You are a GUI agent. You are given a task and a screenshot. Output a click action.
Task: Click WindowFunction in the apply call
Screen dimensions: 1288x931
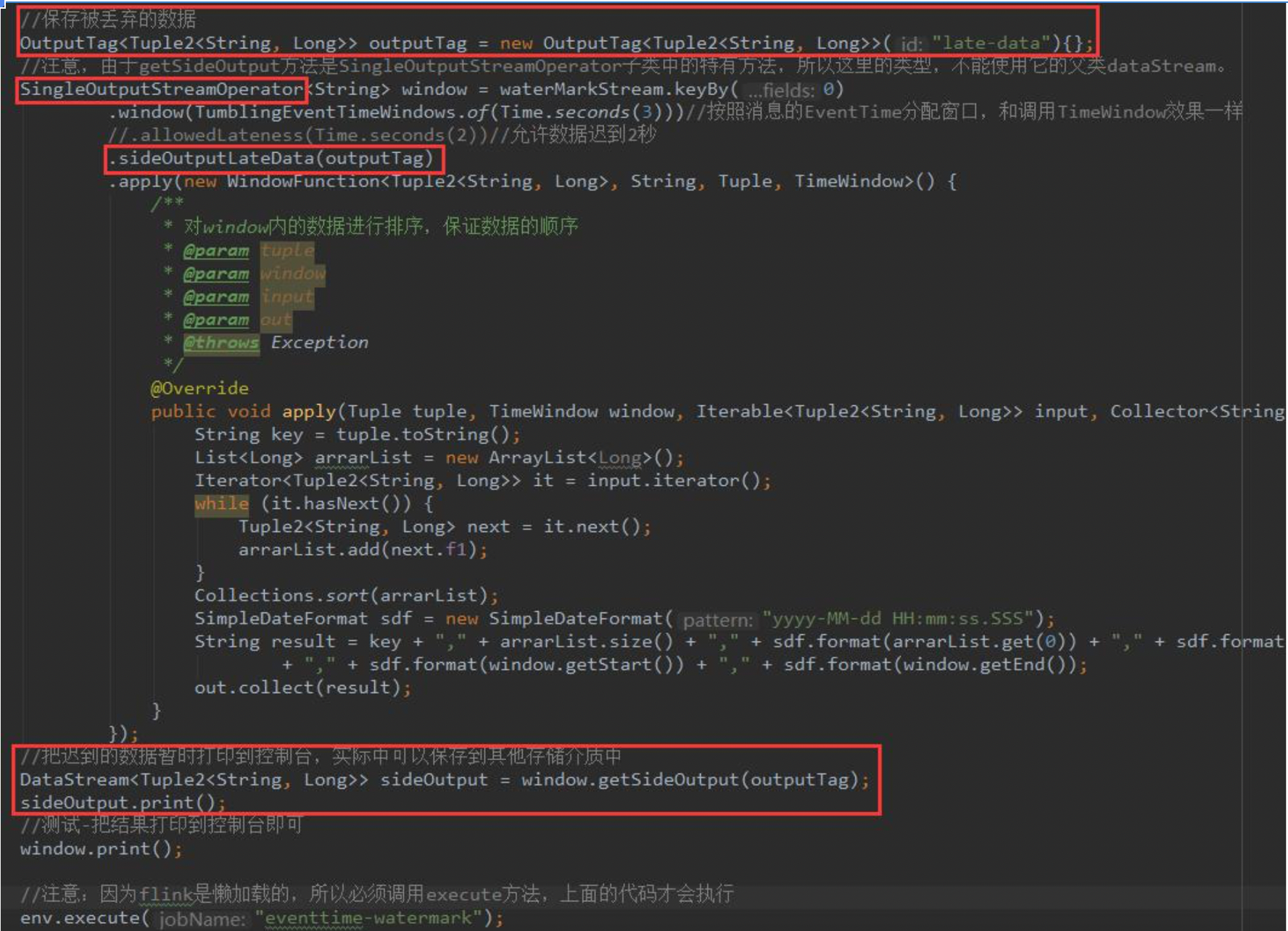coord(303,181)
